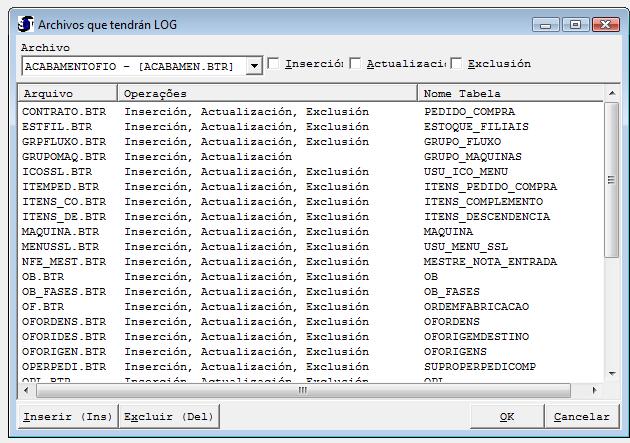Viewport: 630px width, 443px height.
Task: Click the Nome Tabela column header
Action: (x=510, y=93)
